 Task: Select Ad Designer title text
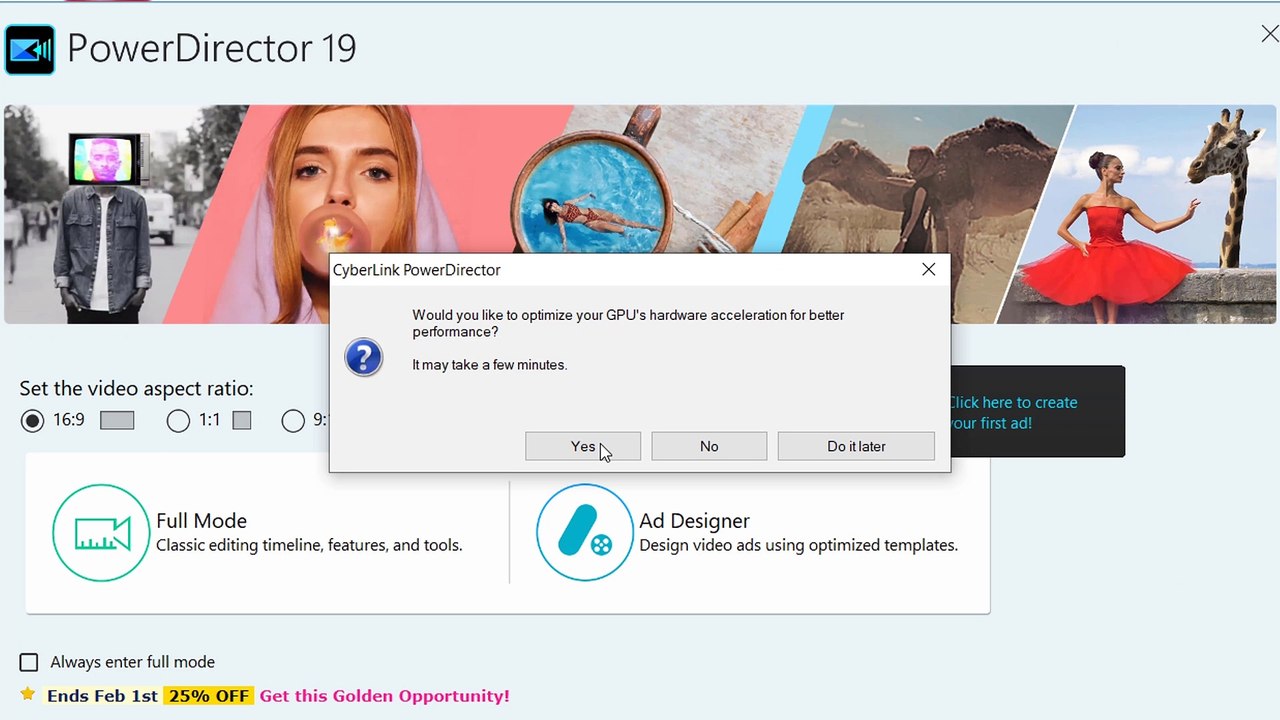point(694,521)
